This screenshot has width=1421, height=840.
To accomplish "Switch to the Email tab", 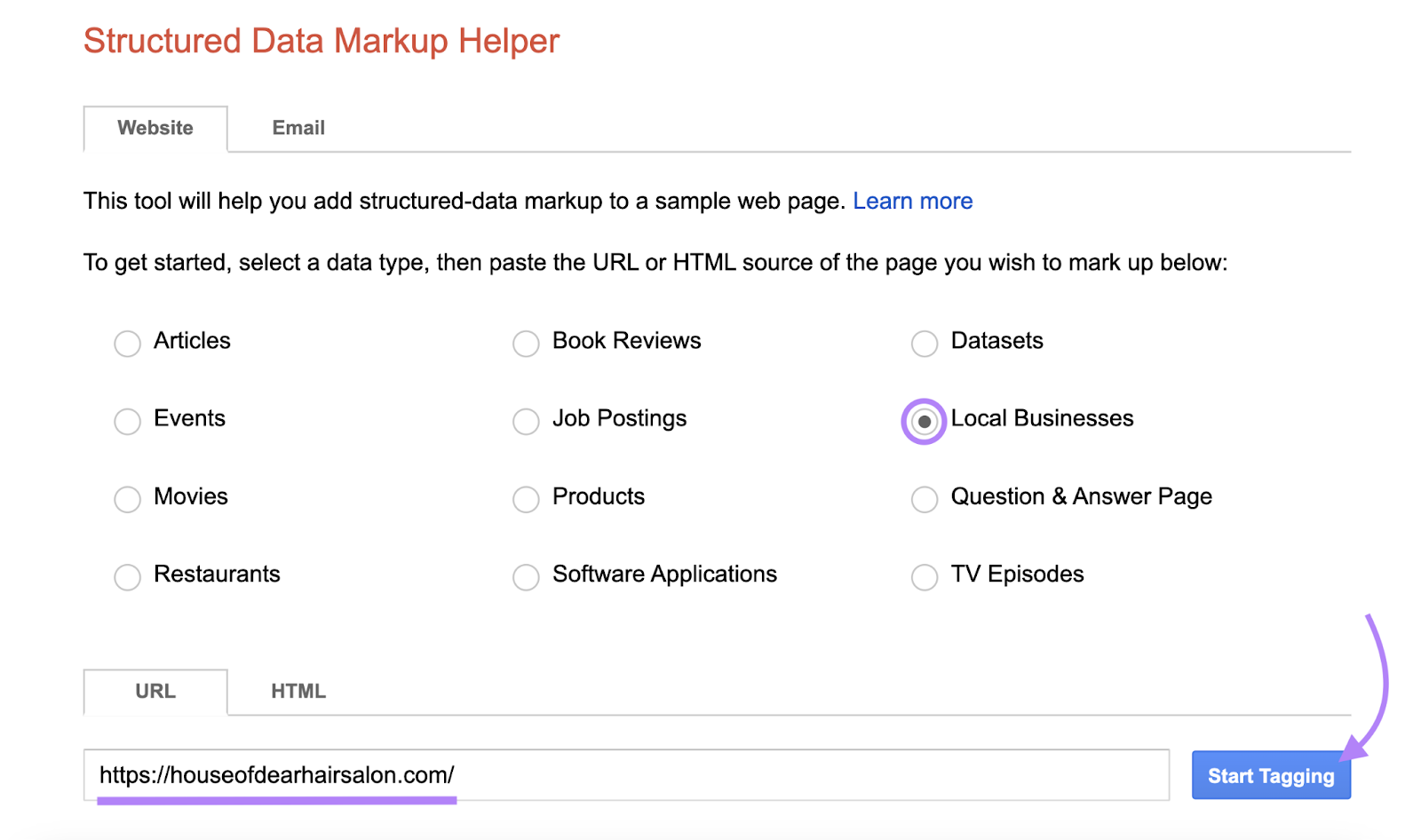I will 298,128.
